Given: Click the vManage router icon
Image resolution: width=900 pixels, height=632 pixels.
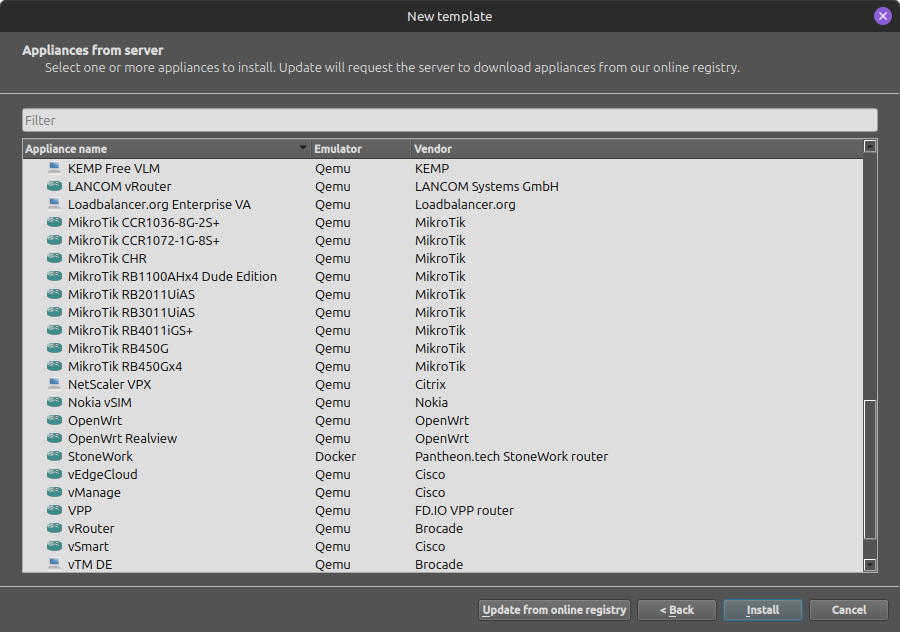Looking at the screenshot, I should (x=55, y=492).
